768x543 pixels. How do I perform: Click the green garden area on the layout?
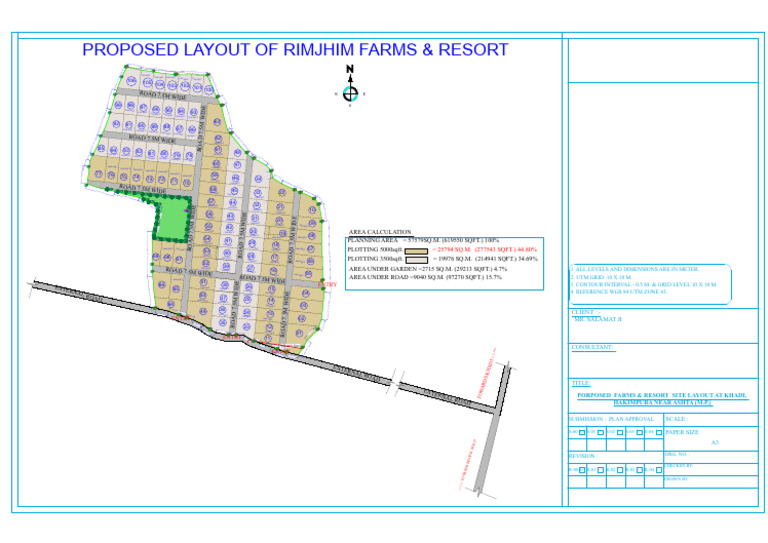(173, 218)
